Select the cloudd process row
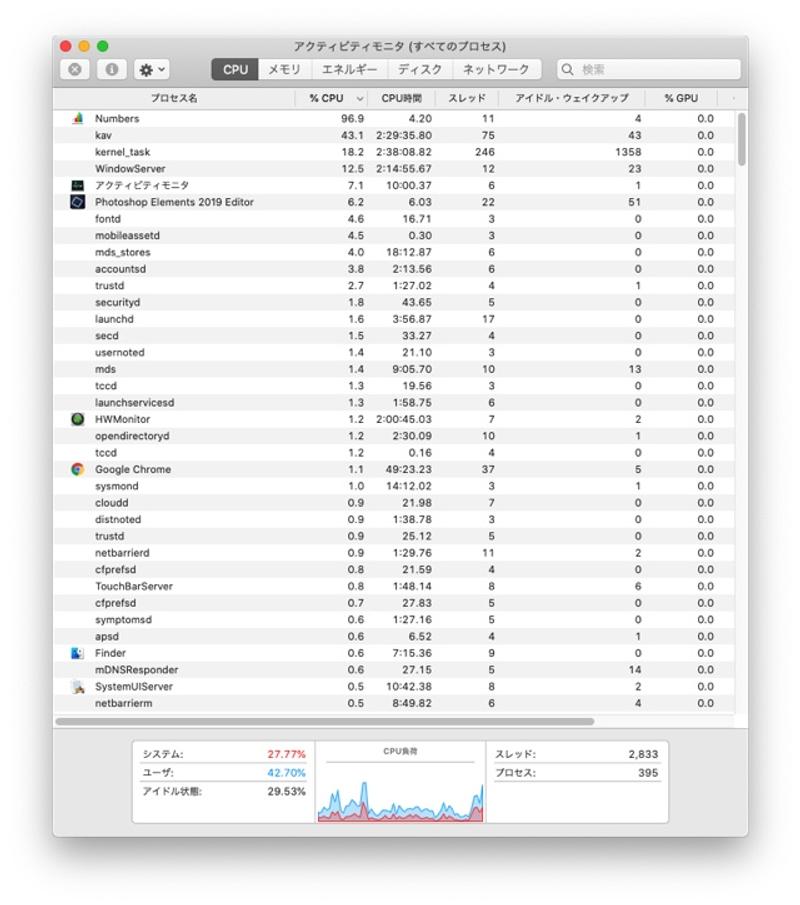This screenshot has height=905, width=800. (x=394, y=503)
